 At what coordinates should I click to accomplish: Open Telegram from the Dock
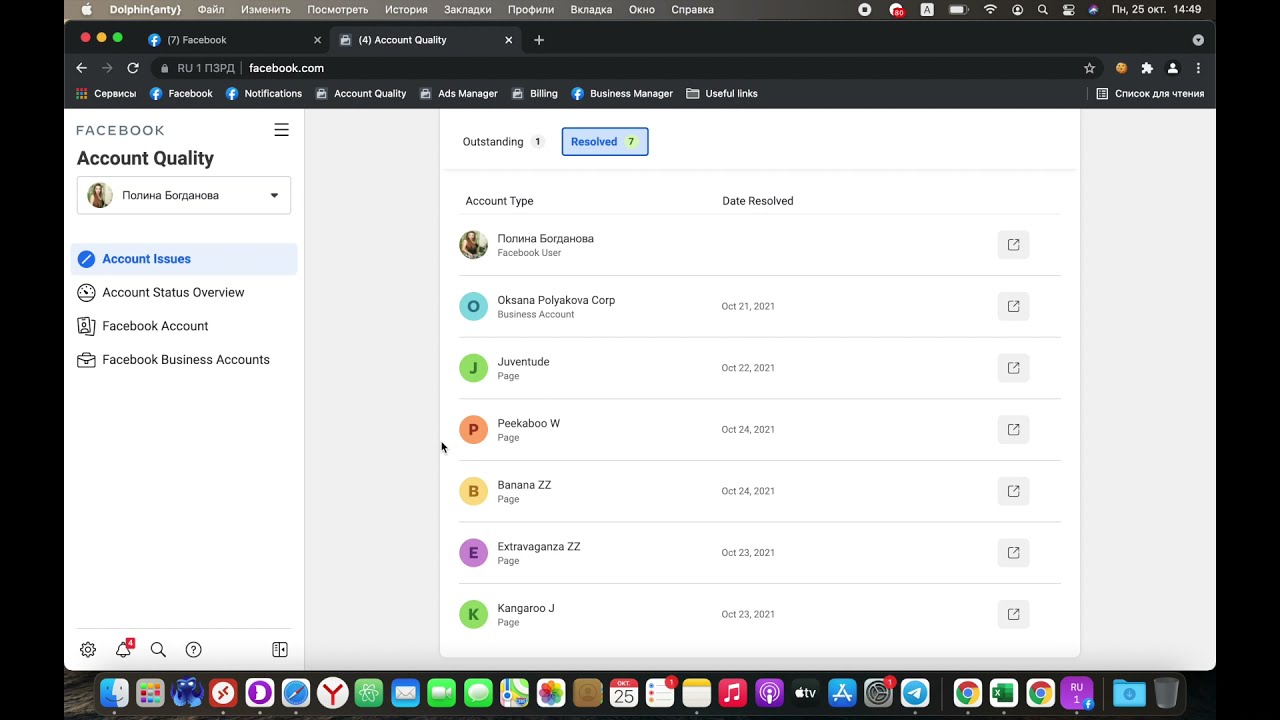915,692
